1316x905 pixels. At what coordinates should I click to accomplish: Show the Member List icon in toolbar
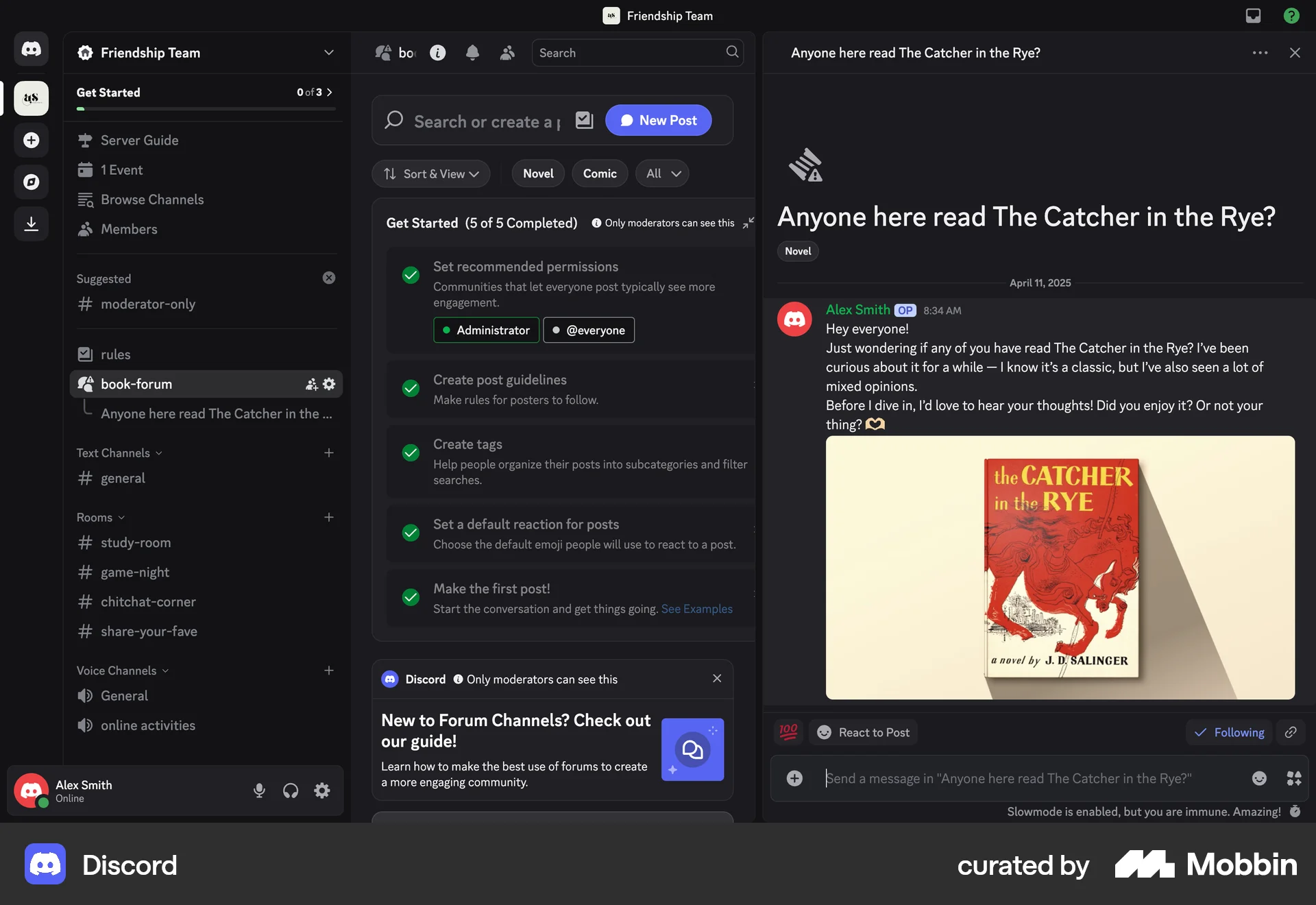(507, 52)
